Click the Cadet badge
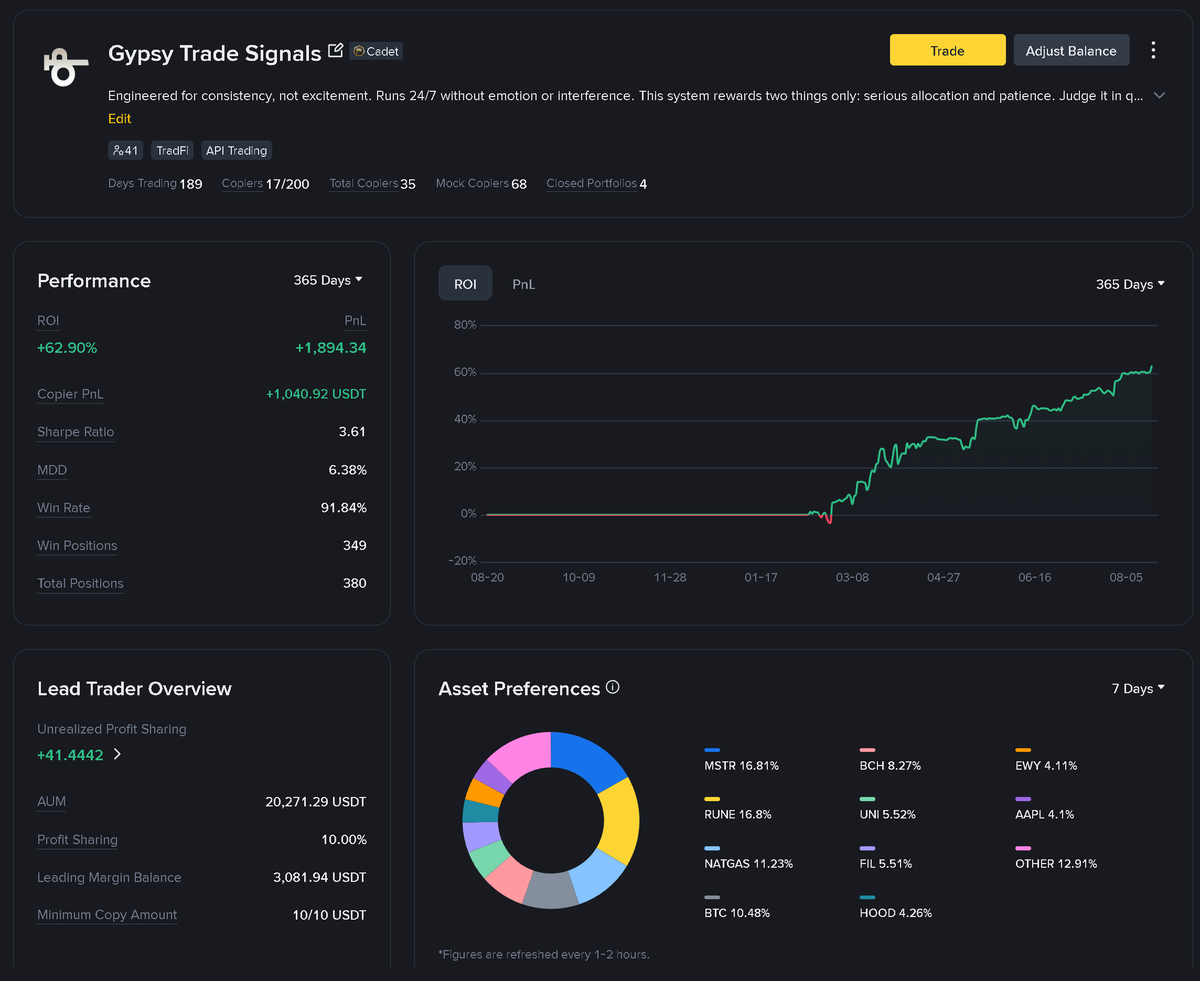Viewport: 1200px width, 981px height. 376,51
